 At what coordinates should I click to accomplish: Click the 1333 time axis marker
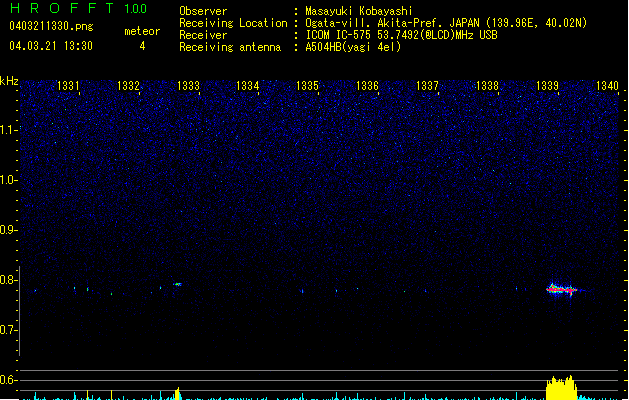pyautogui.click(x=188, y=86)
